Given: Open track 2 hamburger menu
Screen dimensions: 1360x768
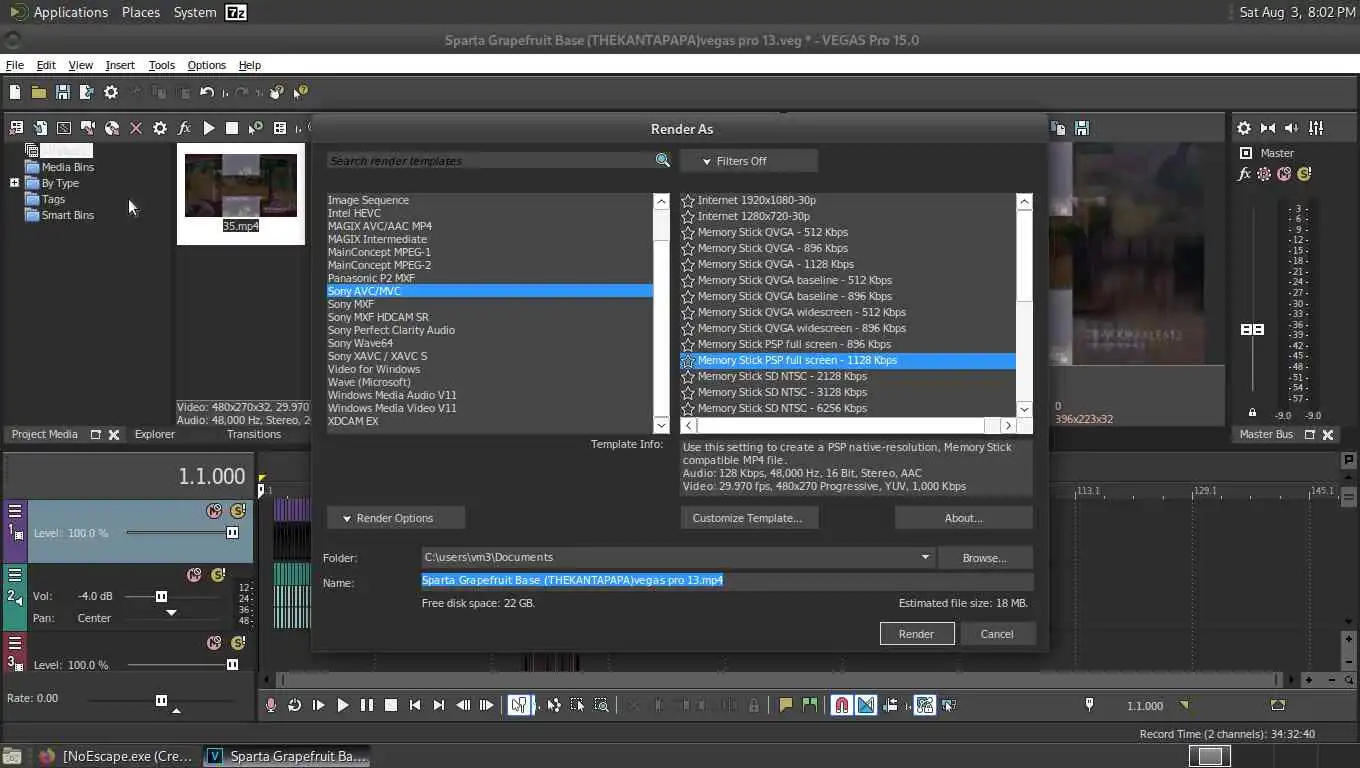Looking at the screenshot, I should pyautogui.click(x=15, y=575).
